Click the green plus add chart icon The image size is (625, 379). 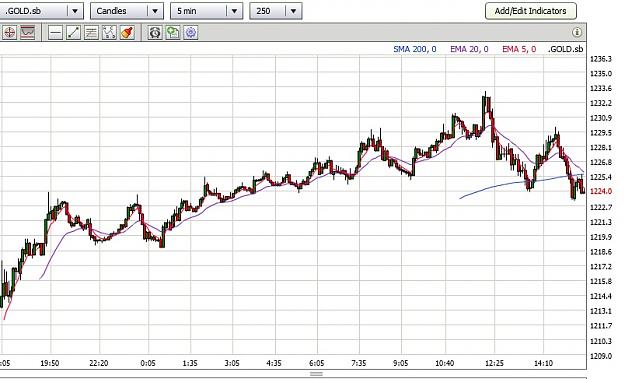173,33
